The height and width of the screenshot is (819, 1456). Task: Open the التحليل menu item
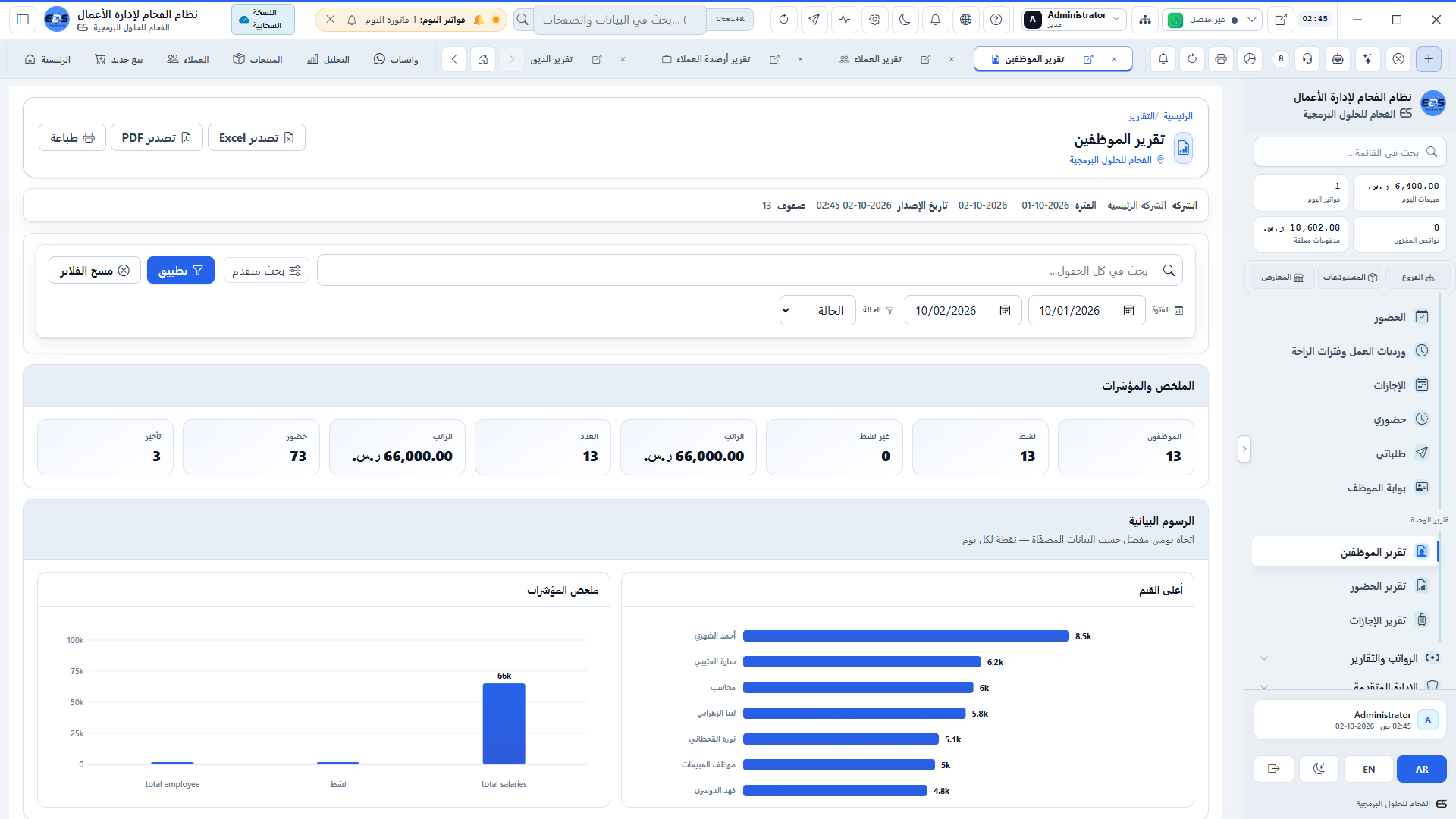pos(328,59)
